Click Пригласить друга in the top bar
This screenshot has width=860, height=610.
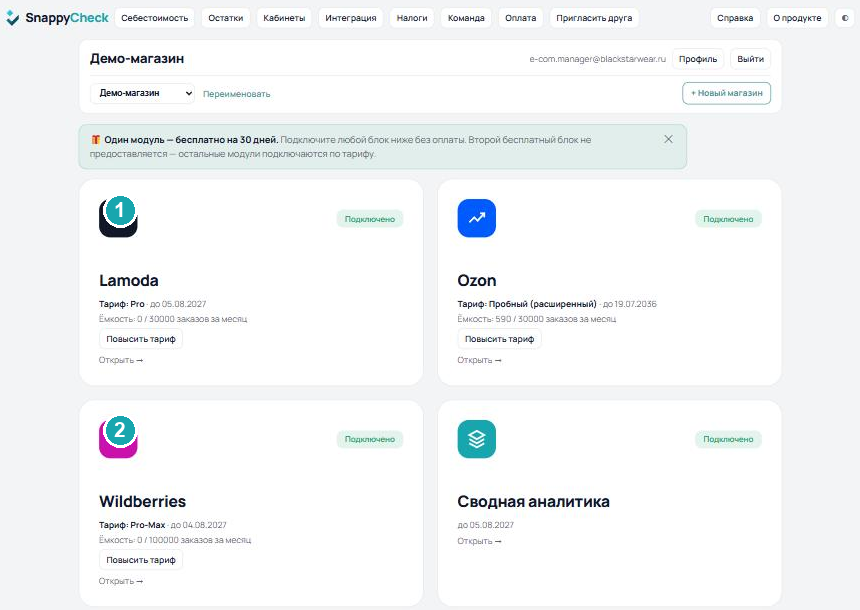coord(594,18)
